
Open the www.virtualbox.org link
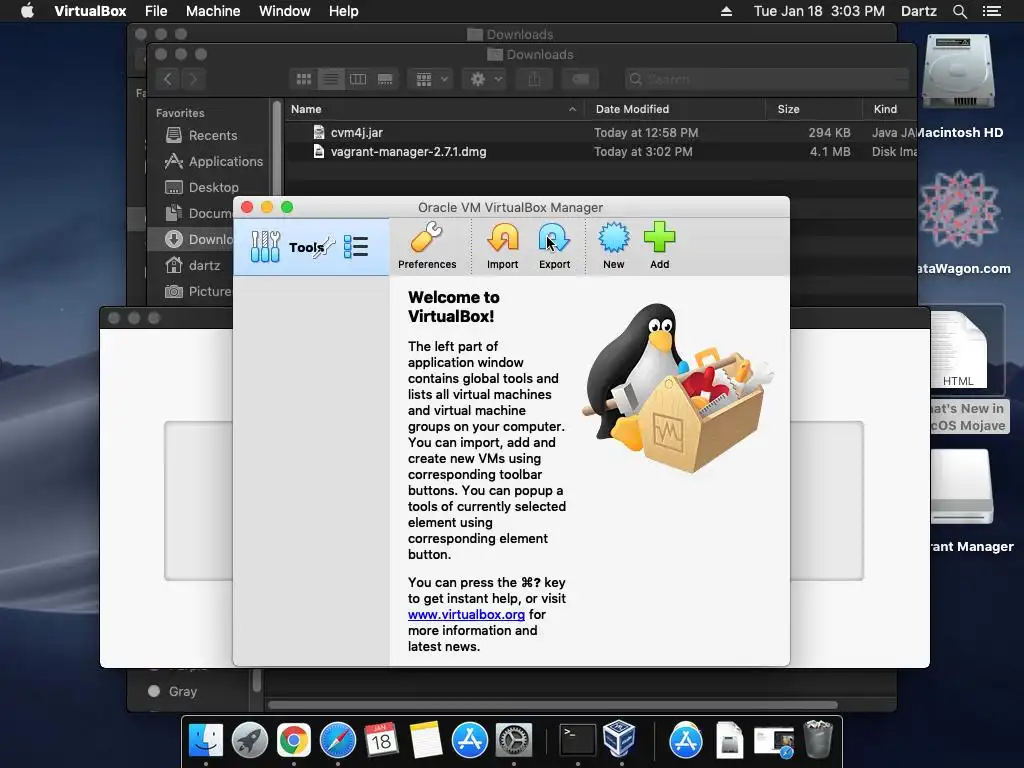(466, 615)
